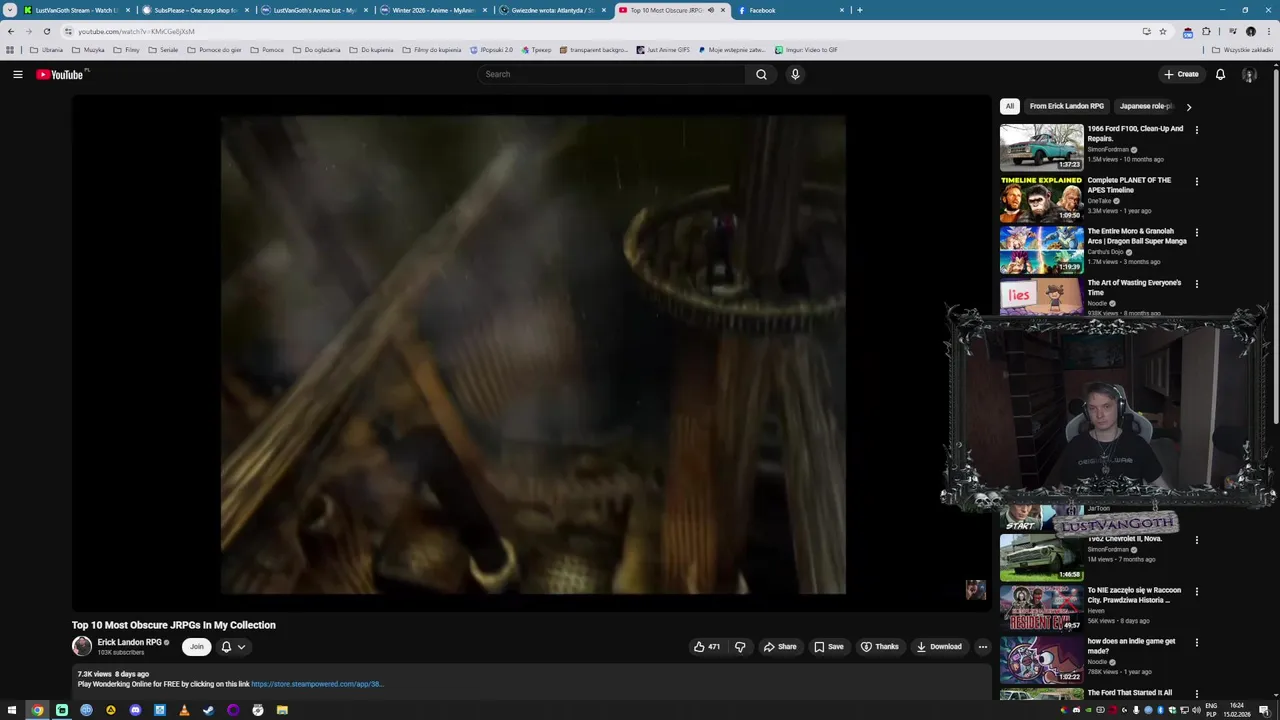Screen dimensions: 1280x720
Task: Dislike the video with thumbs-down
Action: pos(740,647)
